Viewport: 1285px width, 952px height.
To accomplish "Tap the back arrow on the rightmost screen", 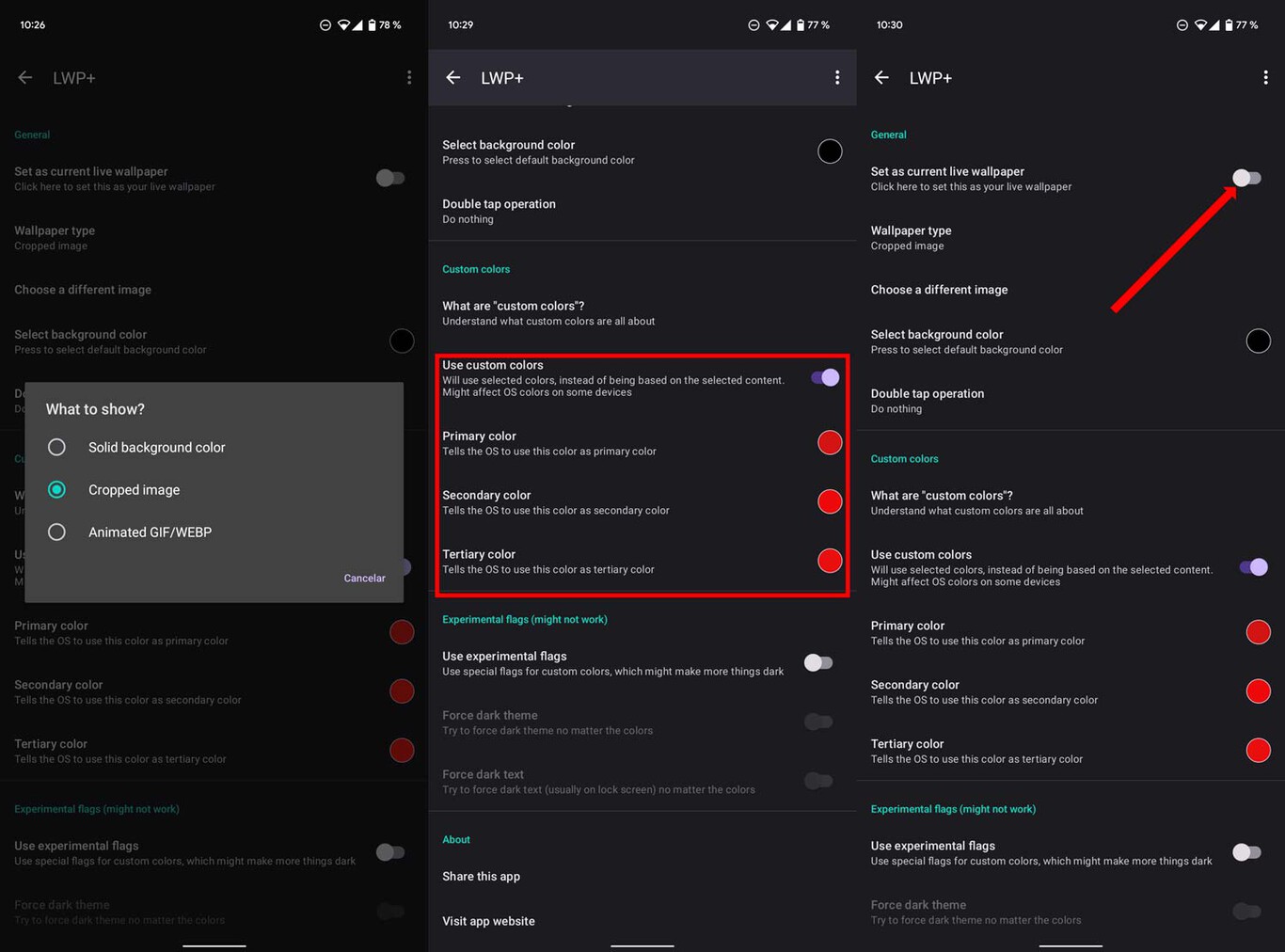I will (x=881, y=77).
